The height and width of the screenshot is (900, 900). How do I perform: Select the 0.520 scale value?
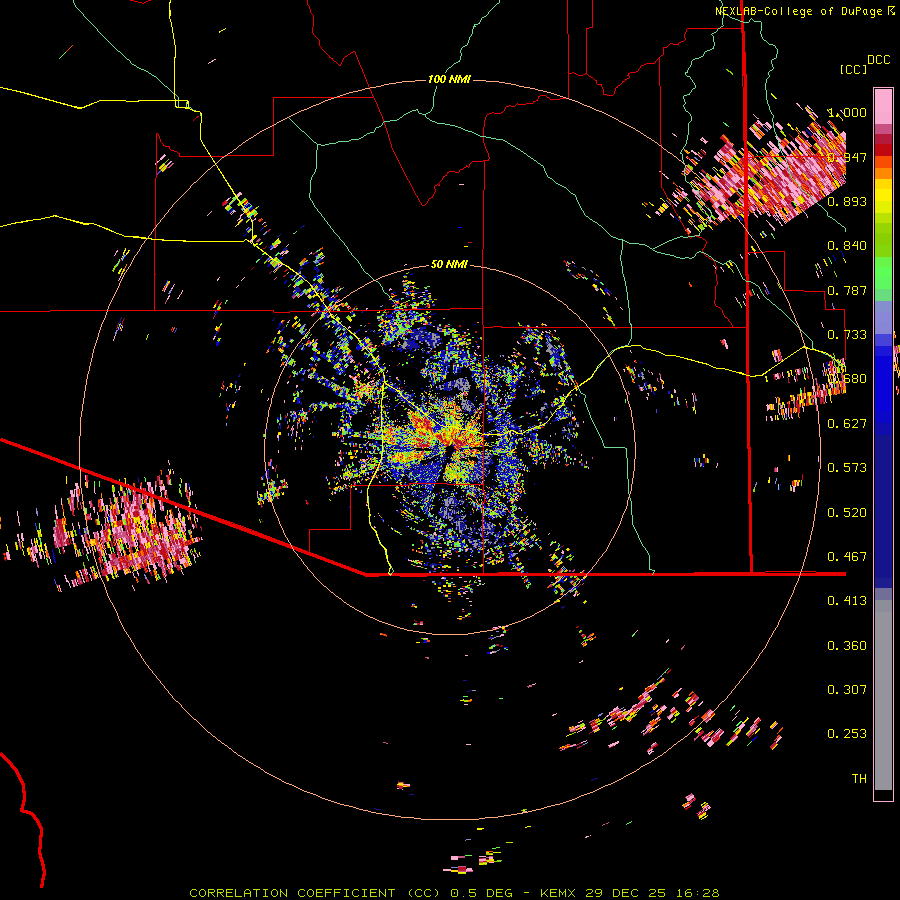point(847,513)
